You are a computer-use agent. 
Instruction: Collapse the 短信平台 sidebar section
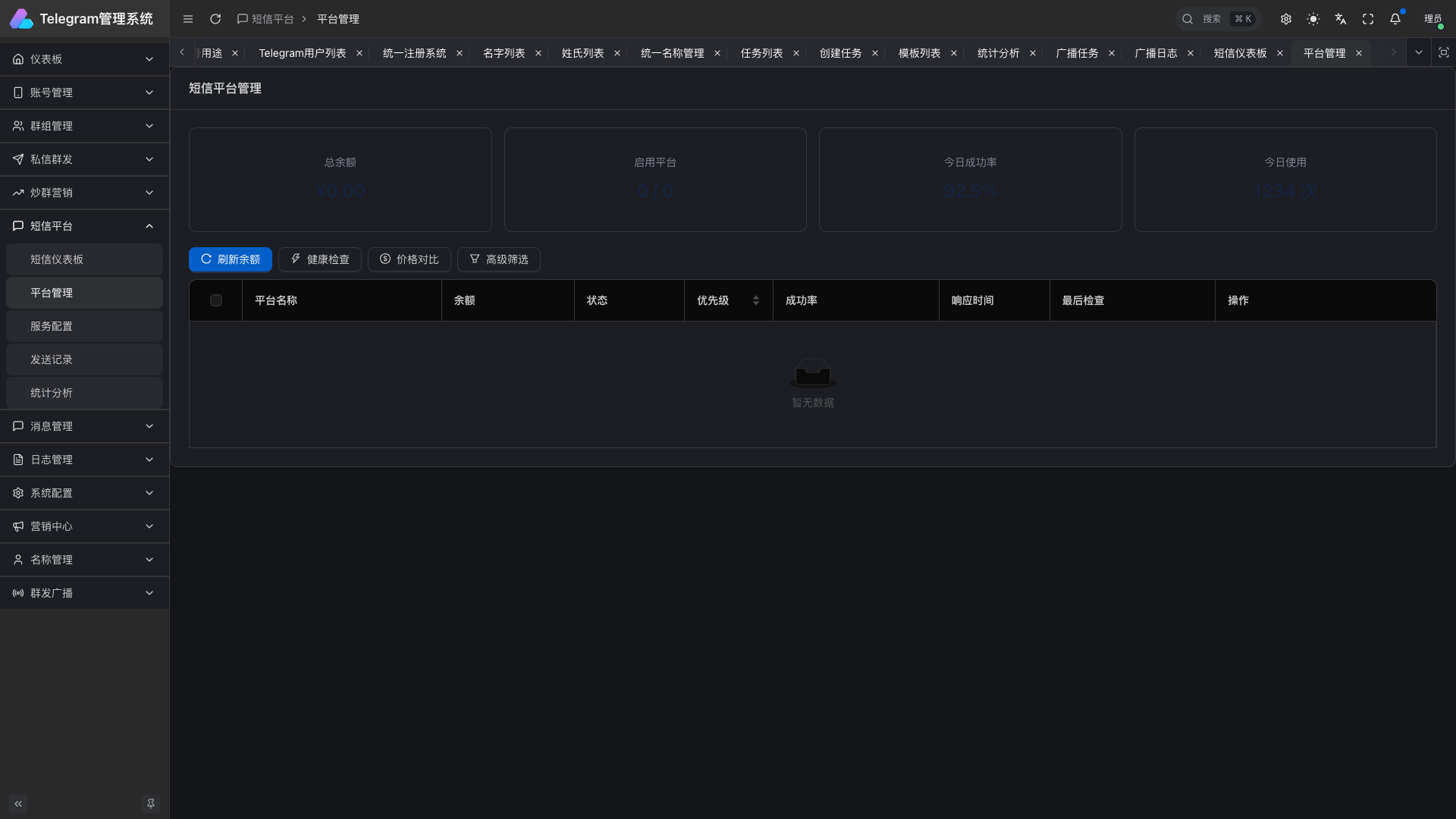(x=84, y=226)
